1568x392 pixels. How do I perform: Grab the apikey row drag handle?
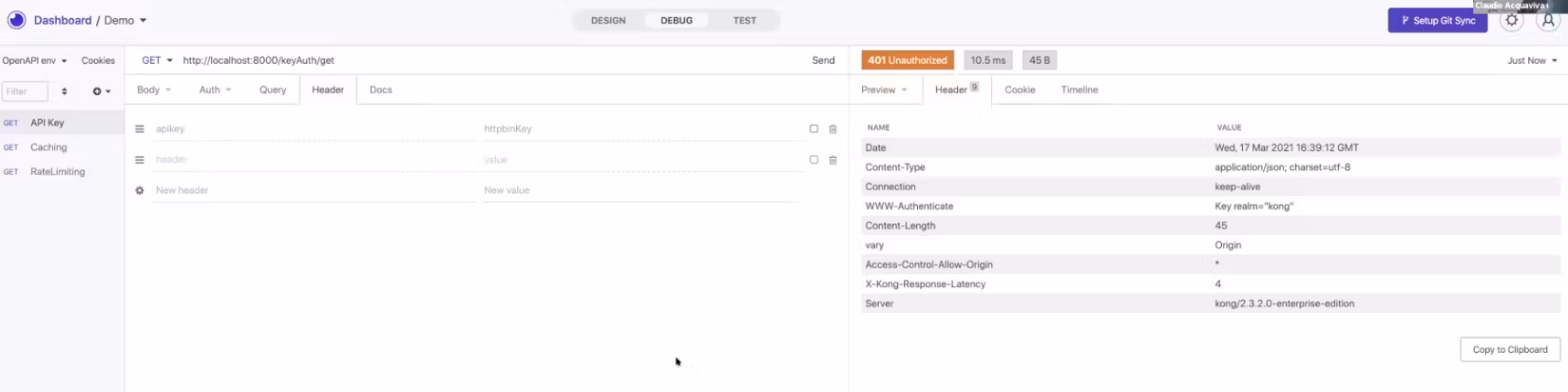[x=140, y=129]
